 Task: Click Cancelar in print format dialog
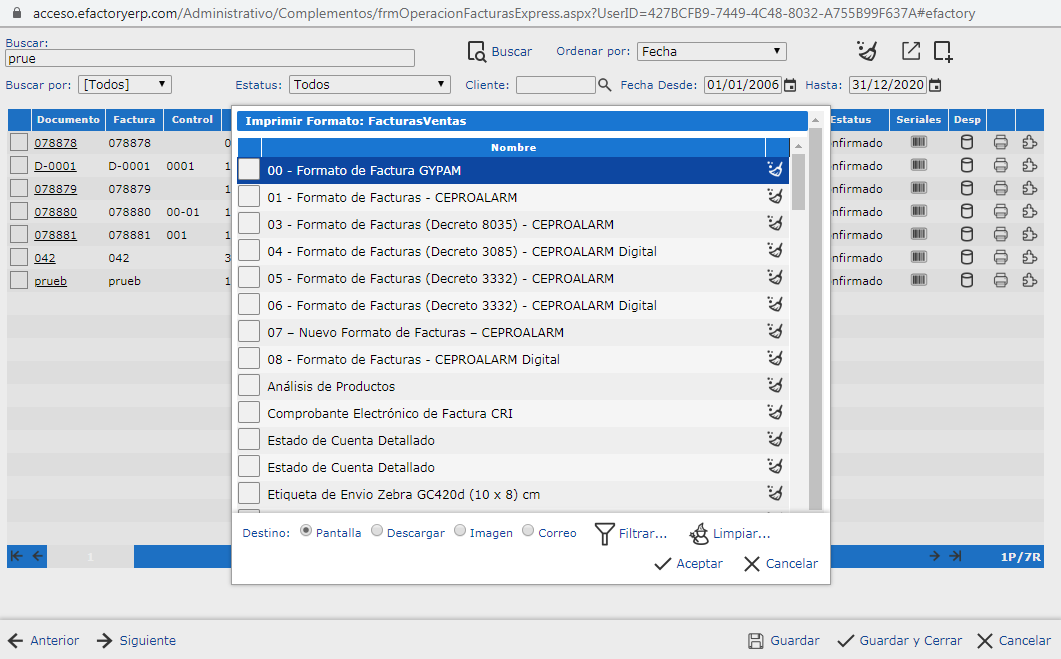781,564
